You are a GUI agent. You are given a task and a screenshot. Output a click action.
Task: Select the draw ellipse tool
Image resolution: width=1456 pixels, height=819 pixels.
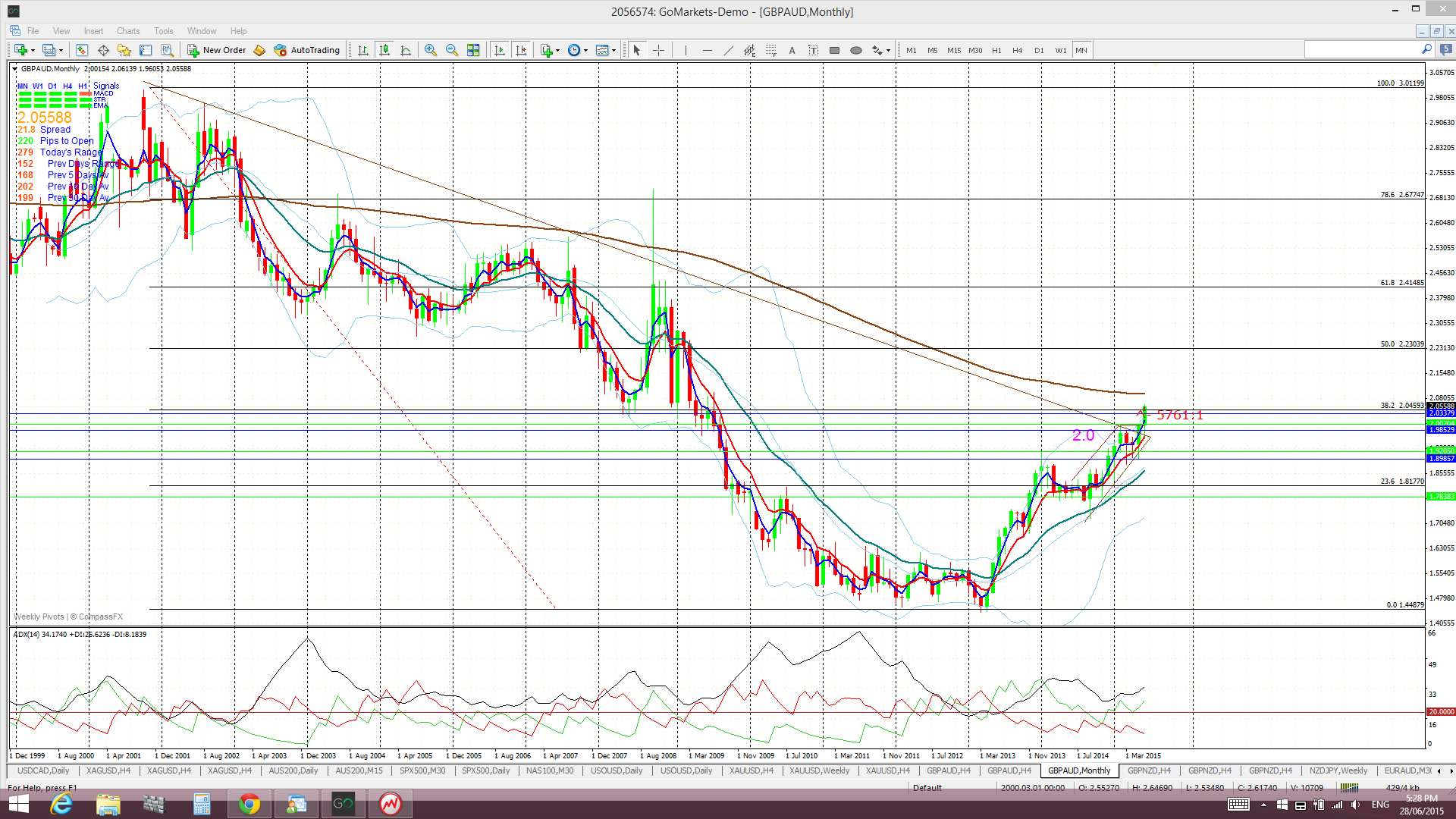(x=856, y=50)
